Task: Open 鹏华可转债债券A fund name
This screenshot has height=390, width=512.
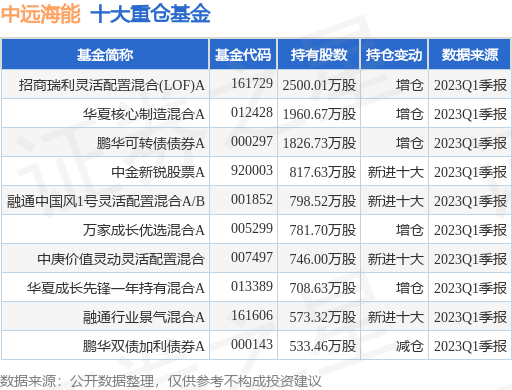Action: point(151,143)
